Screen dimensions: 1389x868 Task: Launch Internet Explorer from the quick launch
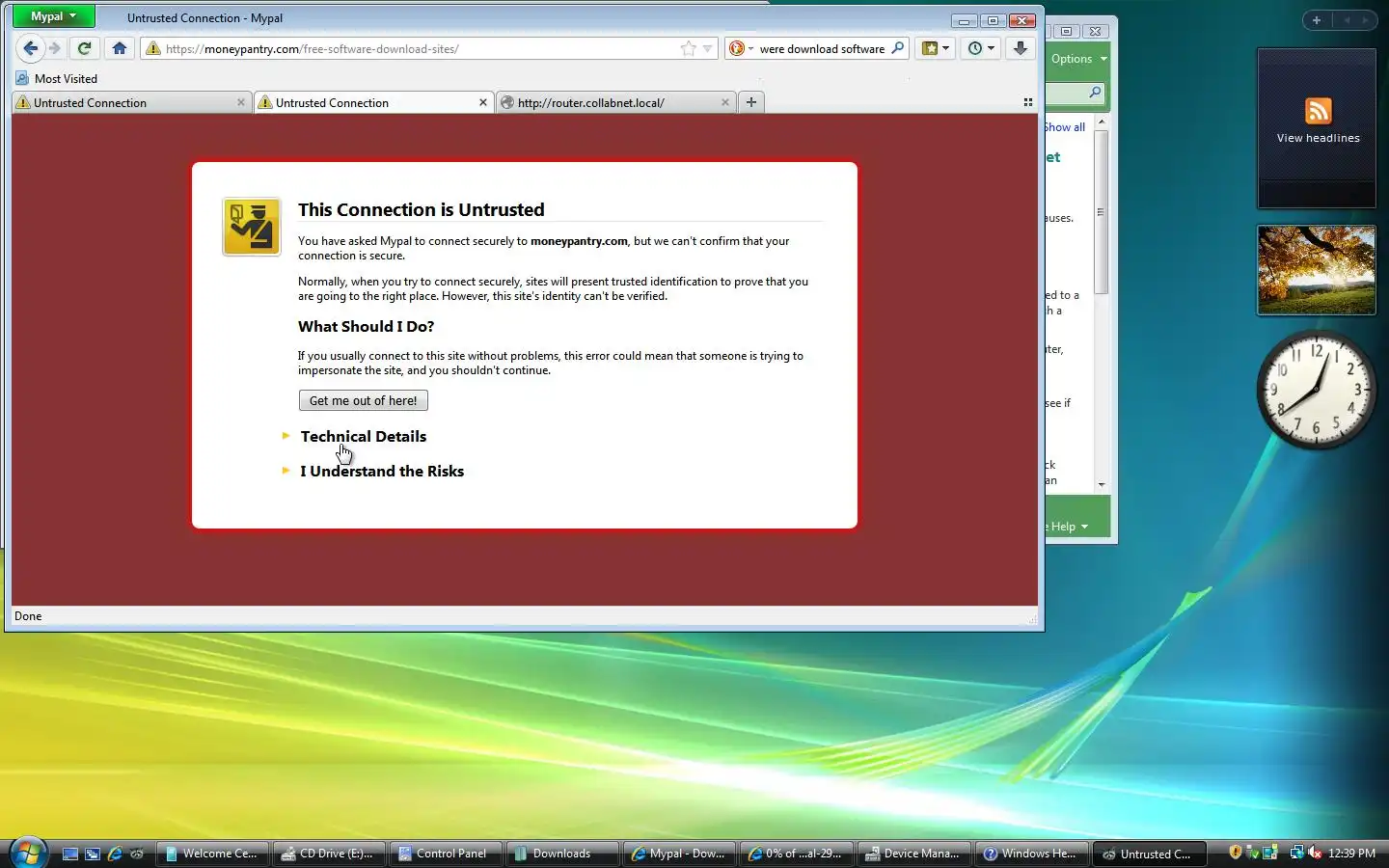(115, 854)
